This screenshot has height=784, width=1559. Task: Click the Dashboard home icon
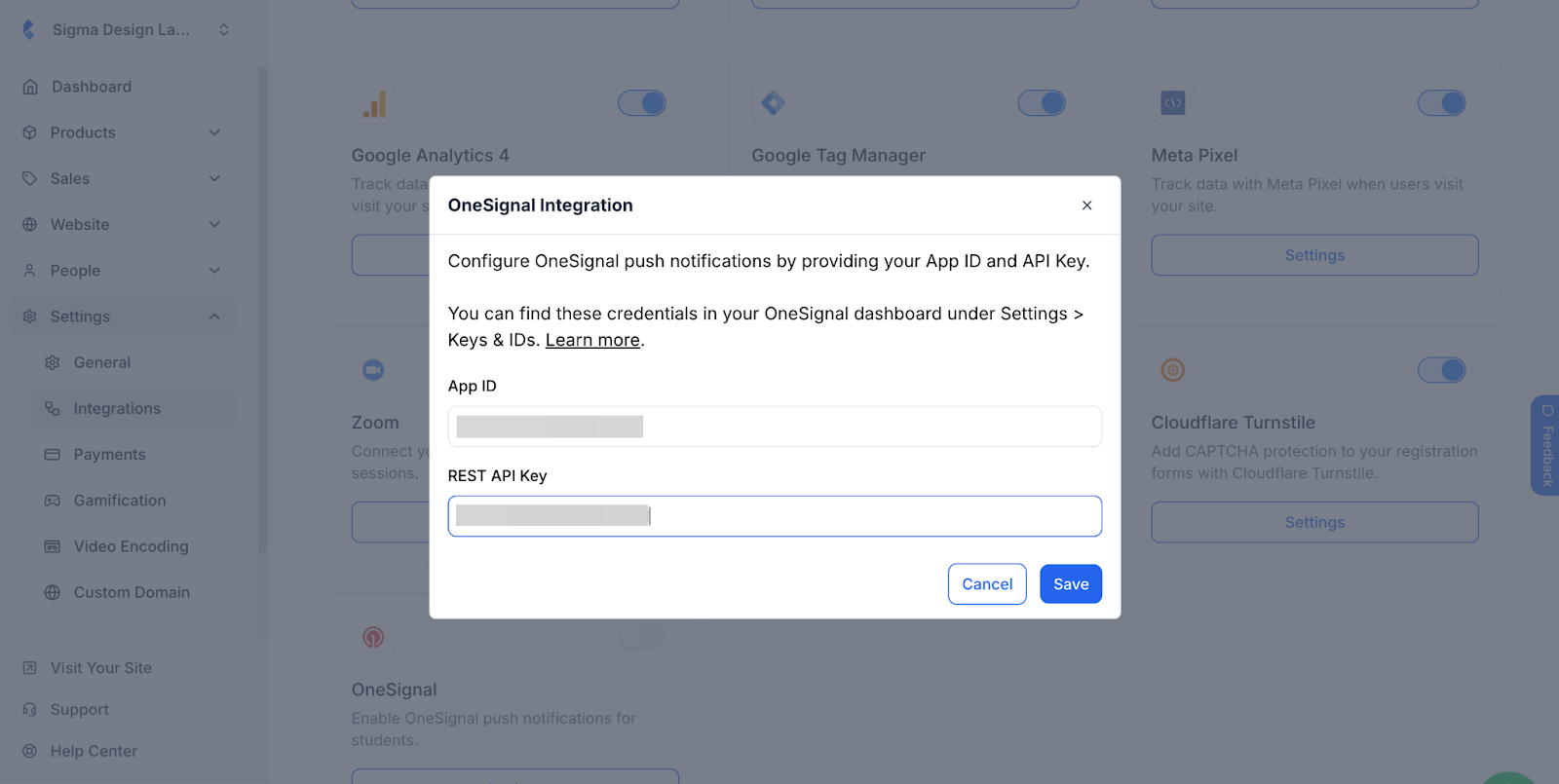point(31,87)
